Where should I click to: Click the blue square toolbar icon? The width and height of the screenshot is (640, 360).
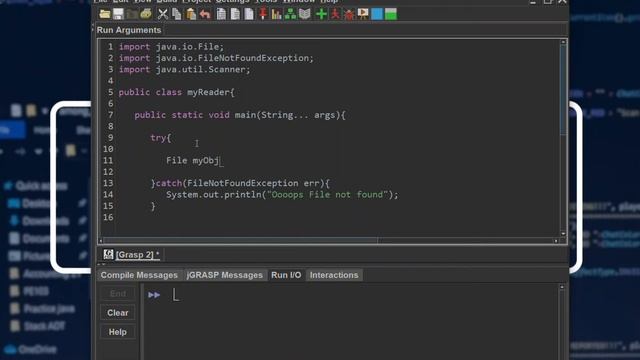[377, 14]
